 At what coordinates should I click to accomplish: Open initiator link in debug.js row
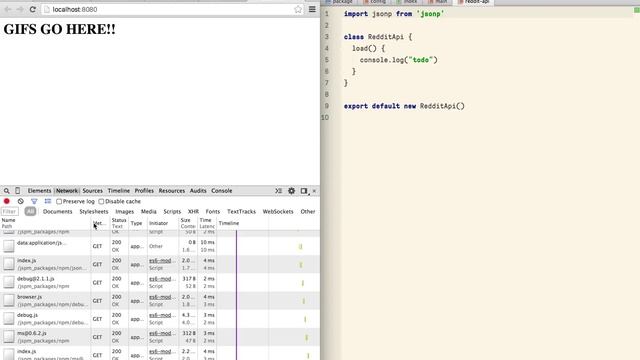tap(160, 315)
